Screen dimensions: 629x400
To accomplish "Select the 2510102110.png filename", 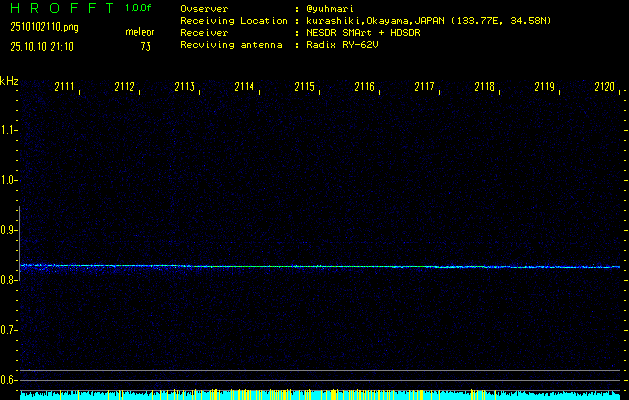I will point(43,27).
